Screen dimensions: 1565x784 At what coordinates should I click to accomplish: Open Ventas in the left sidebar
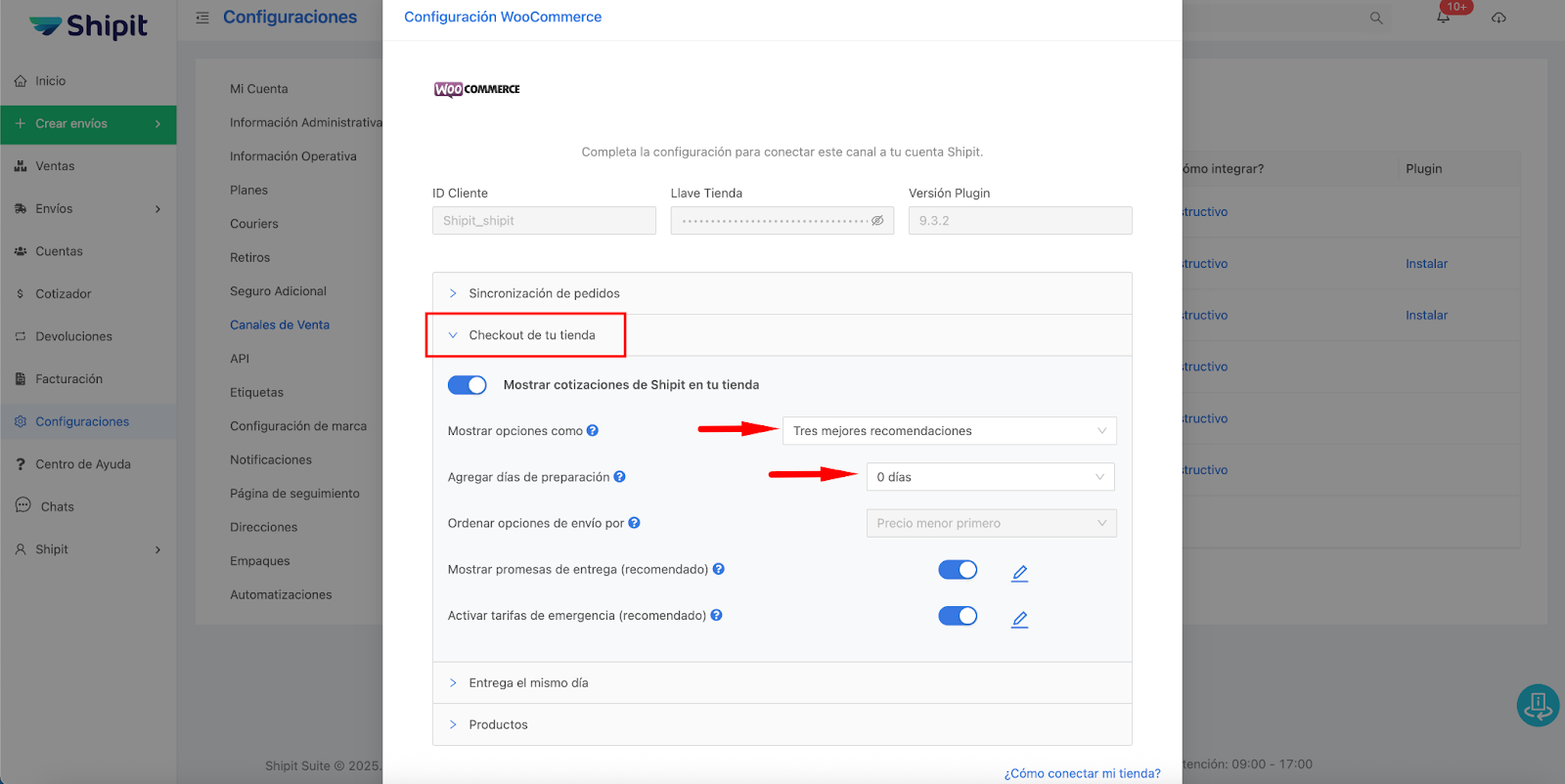coord(55,166)
